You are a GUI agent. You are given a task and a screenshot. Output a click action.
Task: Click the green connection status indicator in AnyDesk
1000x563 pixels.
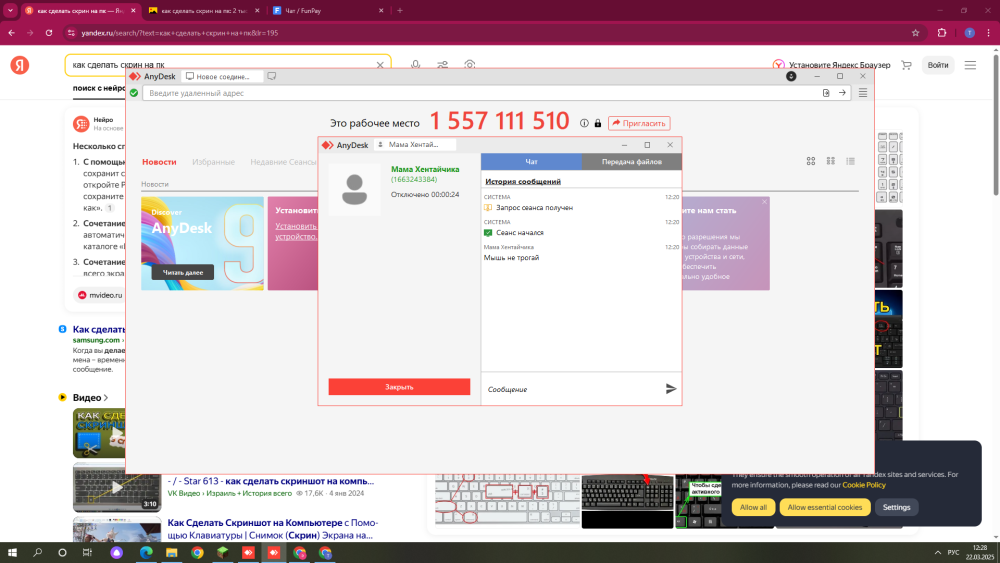[x=134, y=93]
